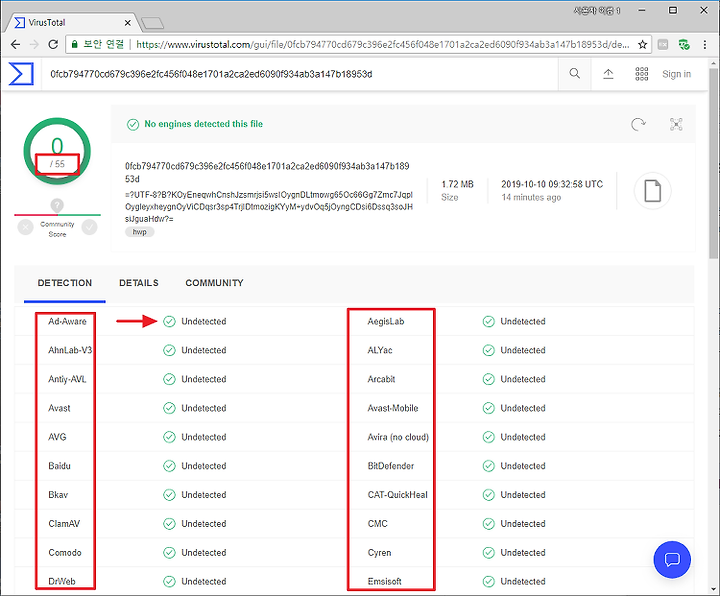Click the hash search input field
The height and width of the screenshot is (596, 720).
(301, 74)
